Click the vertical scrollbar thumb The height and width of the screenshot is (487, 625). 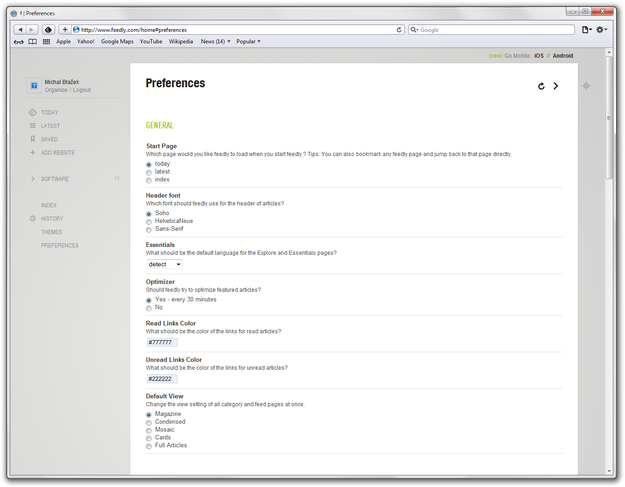609,118
